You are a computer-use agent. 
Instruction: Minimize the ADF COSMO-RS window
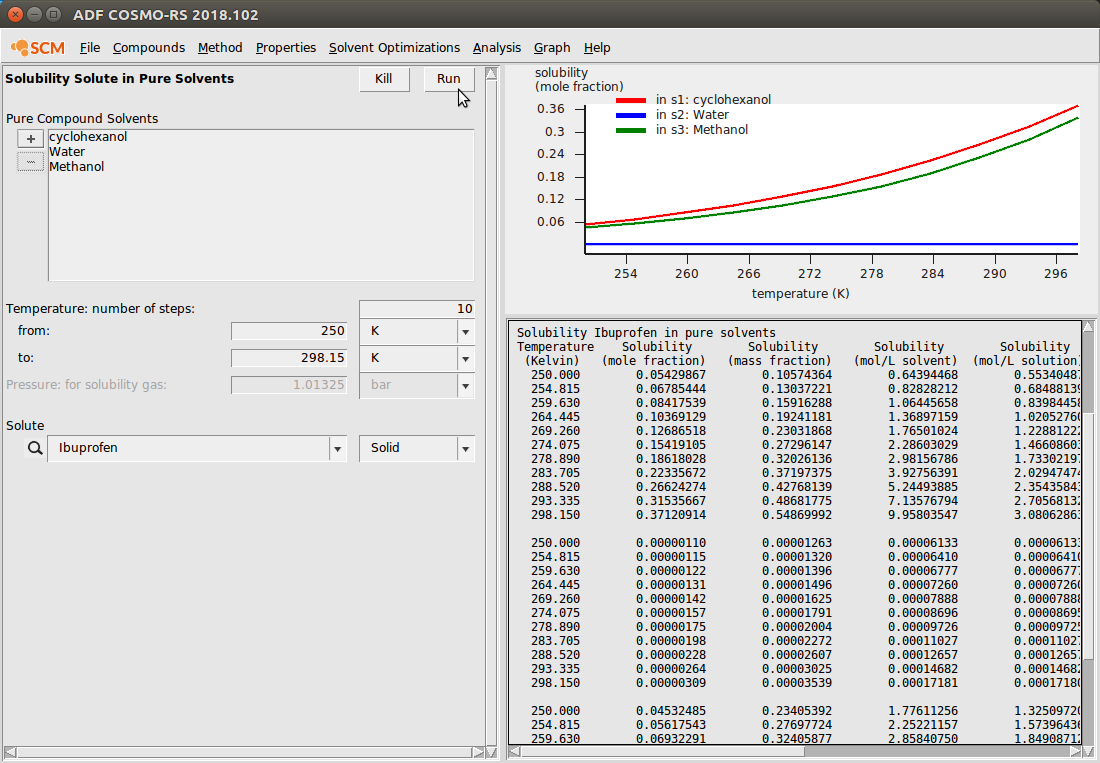click(x=34, y=14)
